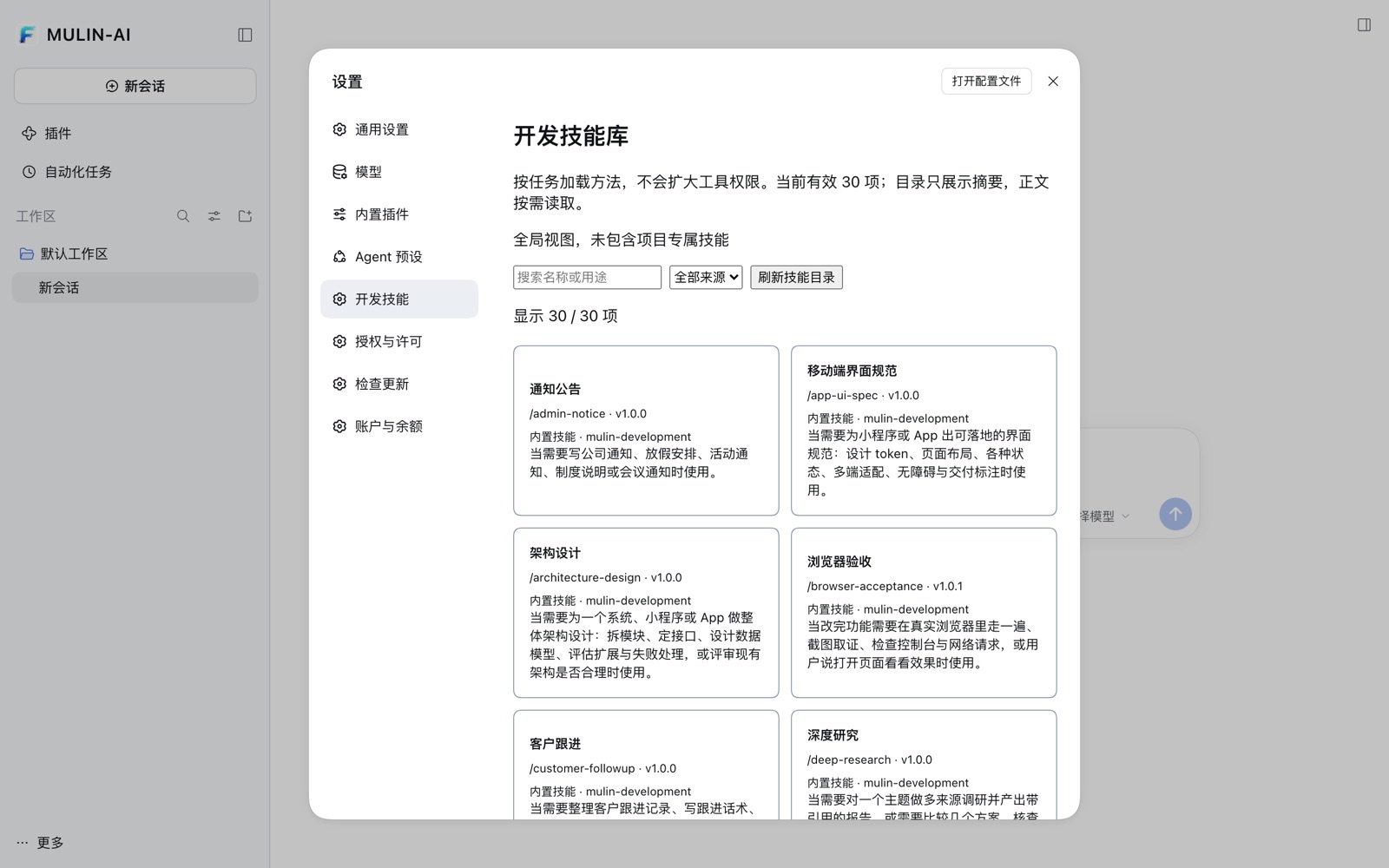Select the 开发技能 settings section

coord(399,299)
